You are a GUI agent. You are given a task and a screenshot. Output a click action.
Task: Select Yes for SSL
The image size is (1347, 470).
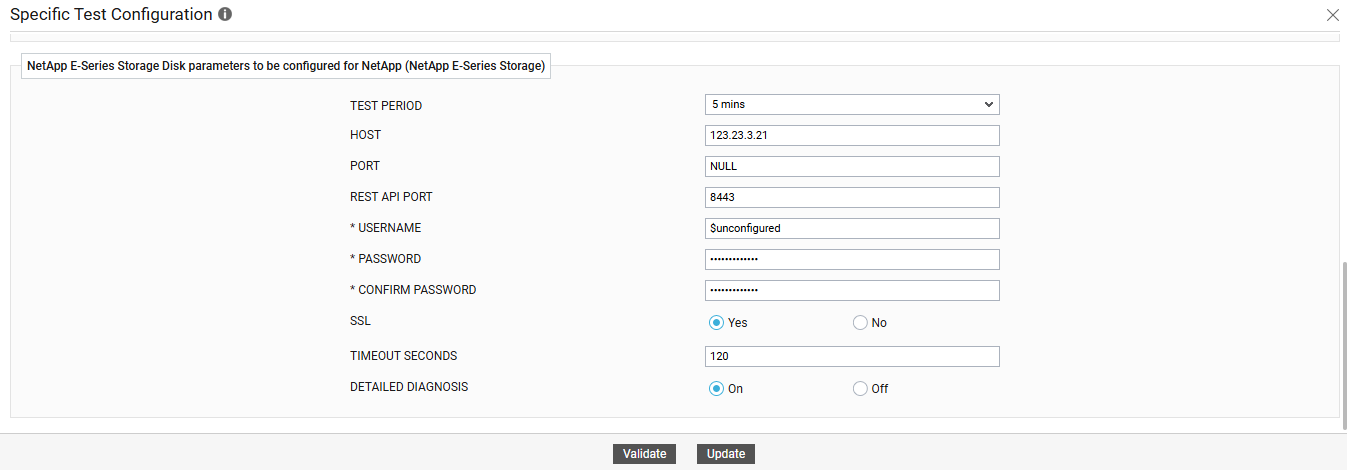(716, 322)
